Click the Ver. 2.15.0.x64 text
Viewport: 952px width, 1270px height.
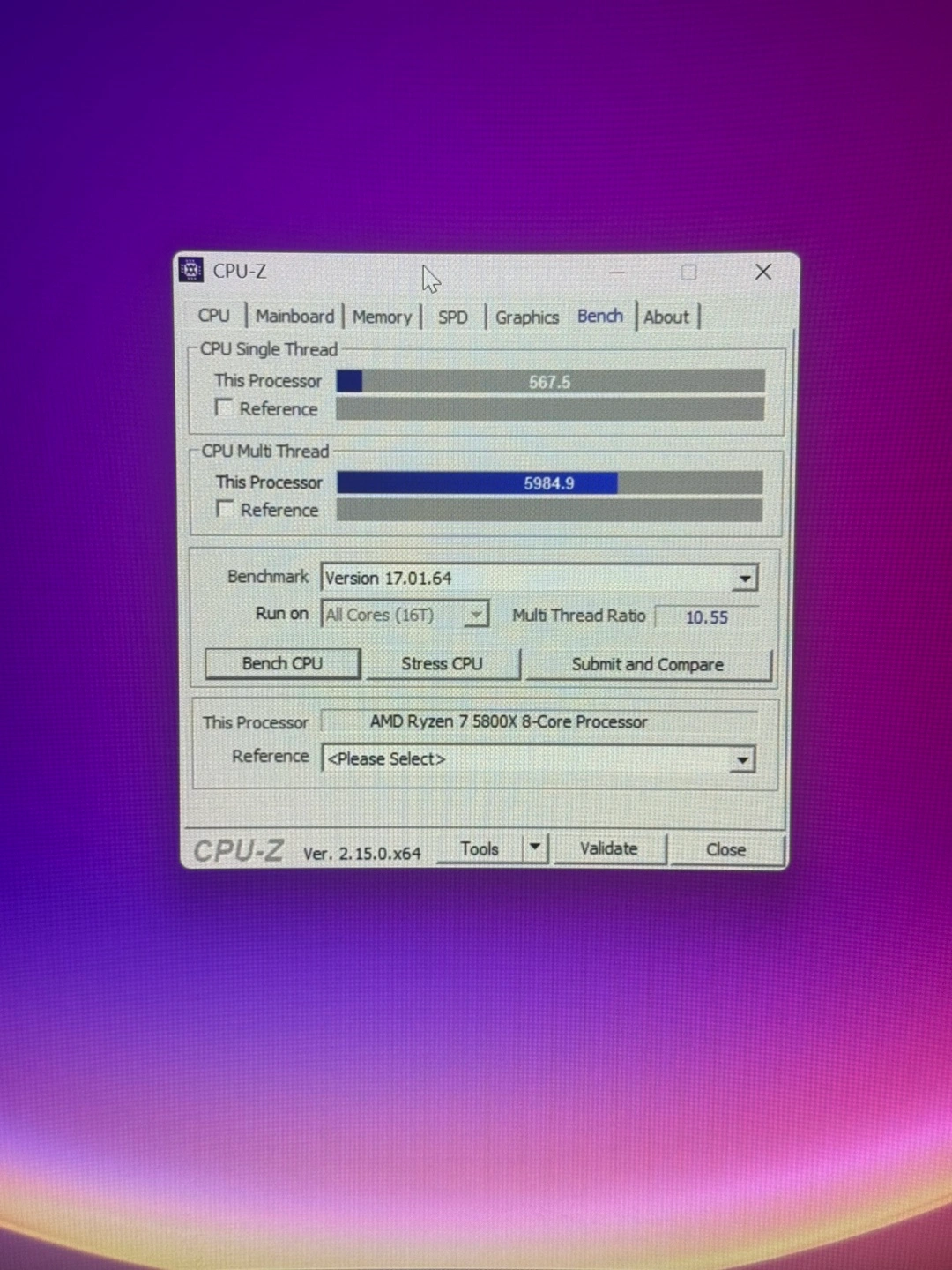pos(362,854)
